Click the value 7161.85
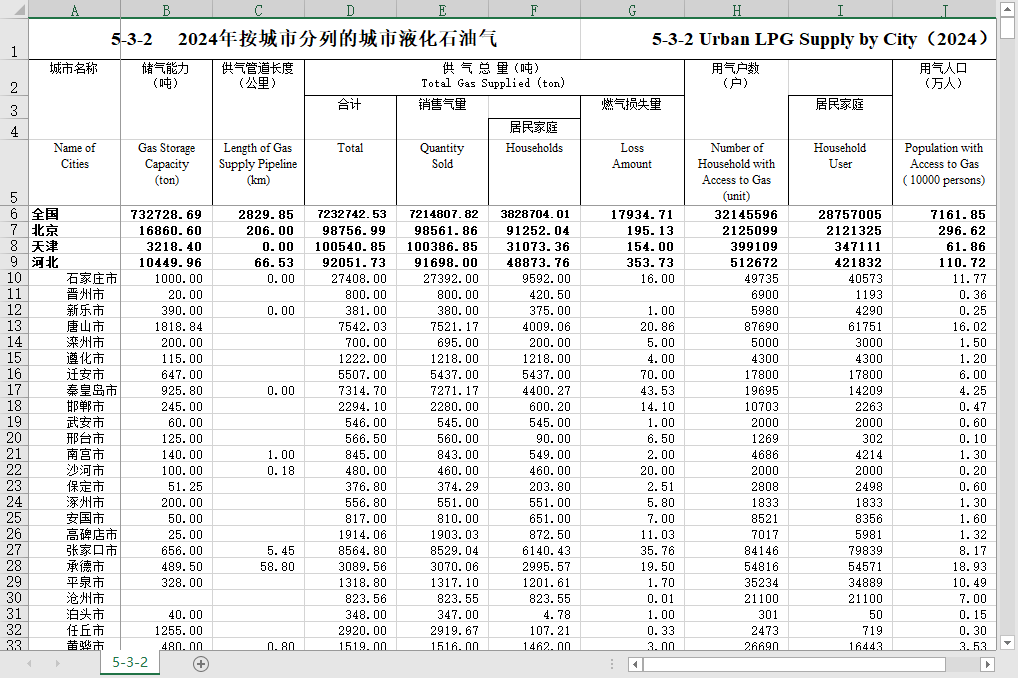 point(958,214)
